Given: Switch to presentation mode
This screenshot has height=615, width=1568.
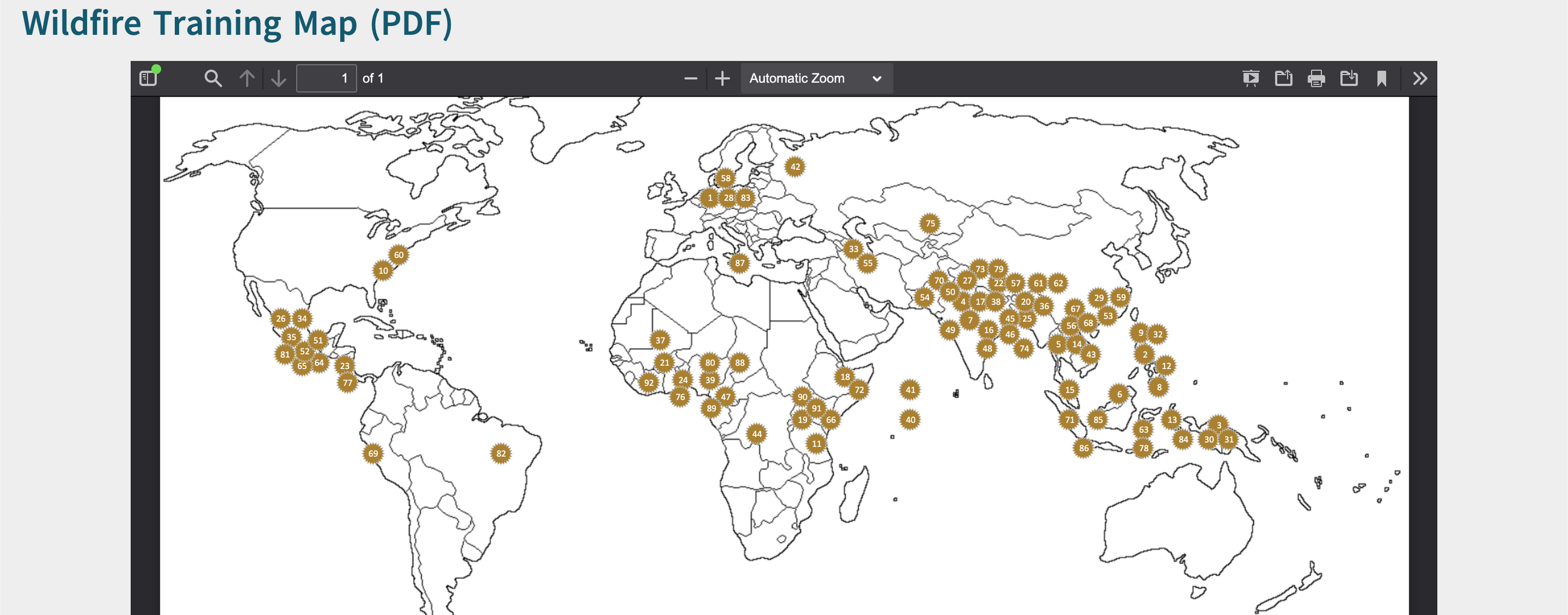Looking at the screenshot, I should click(x=1251, y=78).
